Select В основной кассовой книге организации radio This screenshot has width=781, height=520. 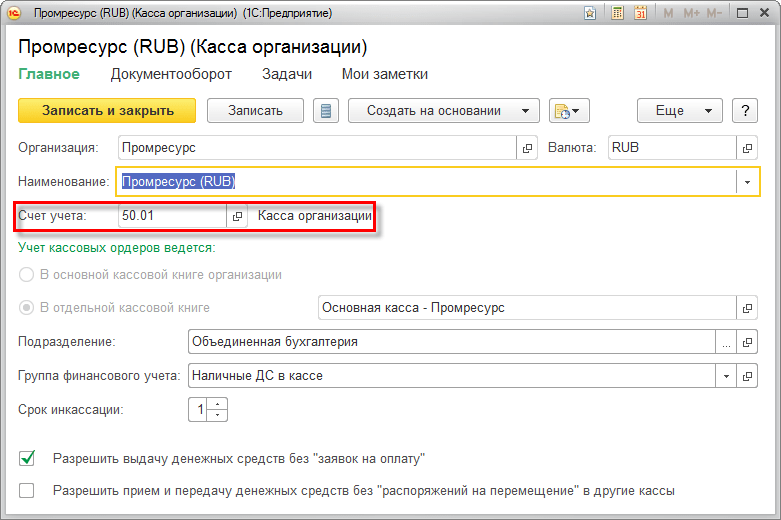tap(26, 274)
